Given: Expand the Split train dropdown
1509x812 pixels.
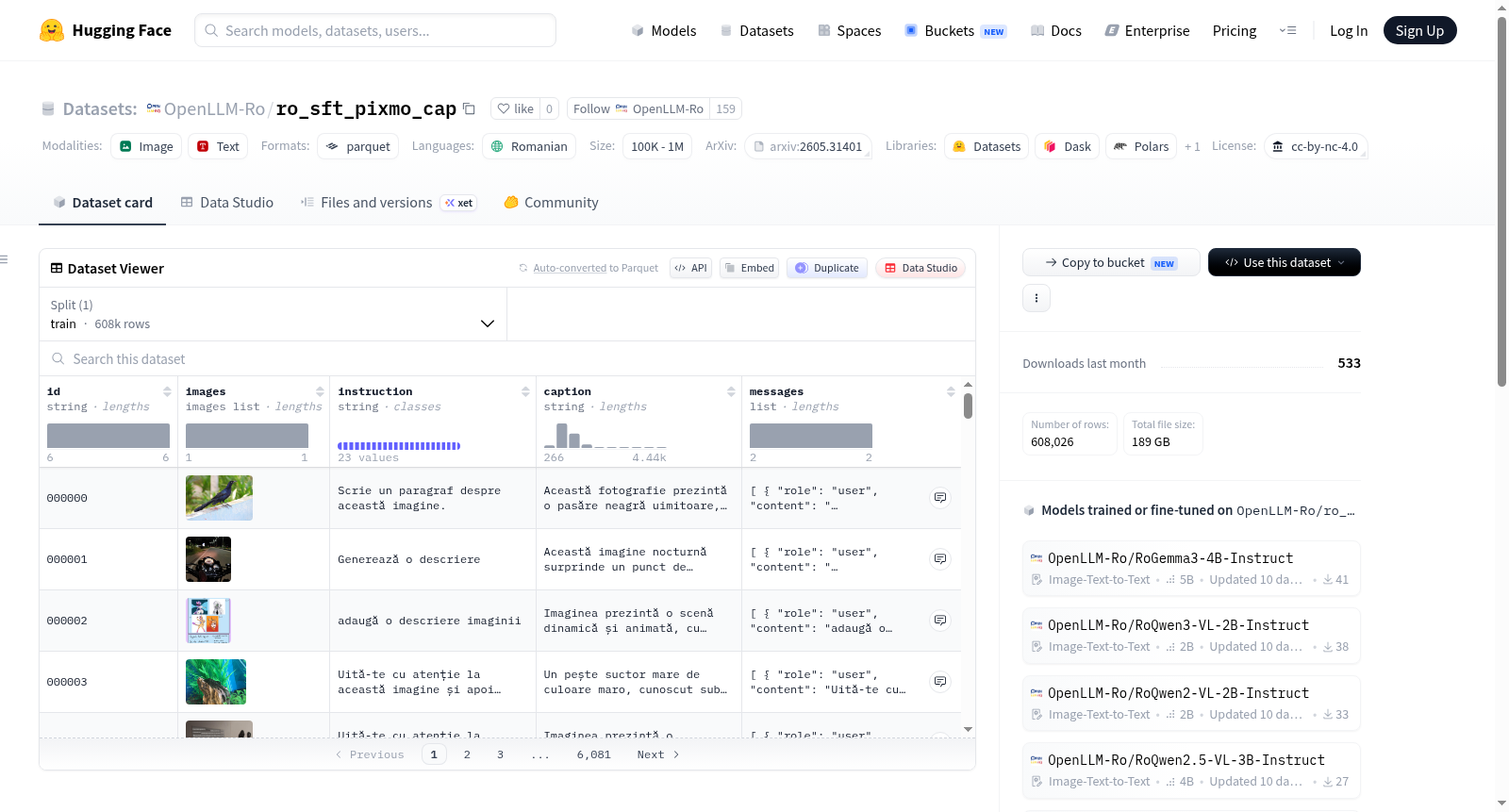Looking at the screenshot, I should click(273, 314).
